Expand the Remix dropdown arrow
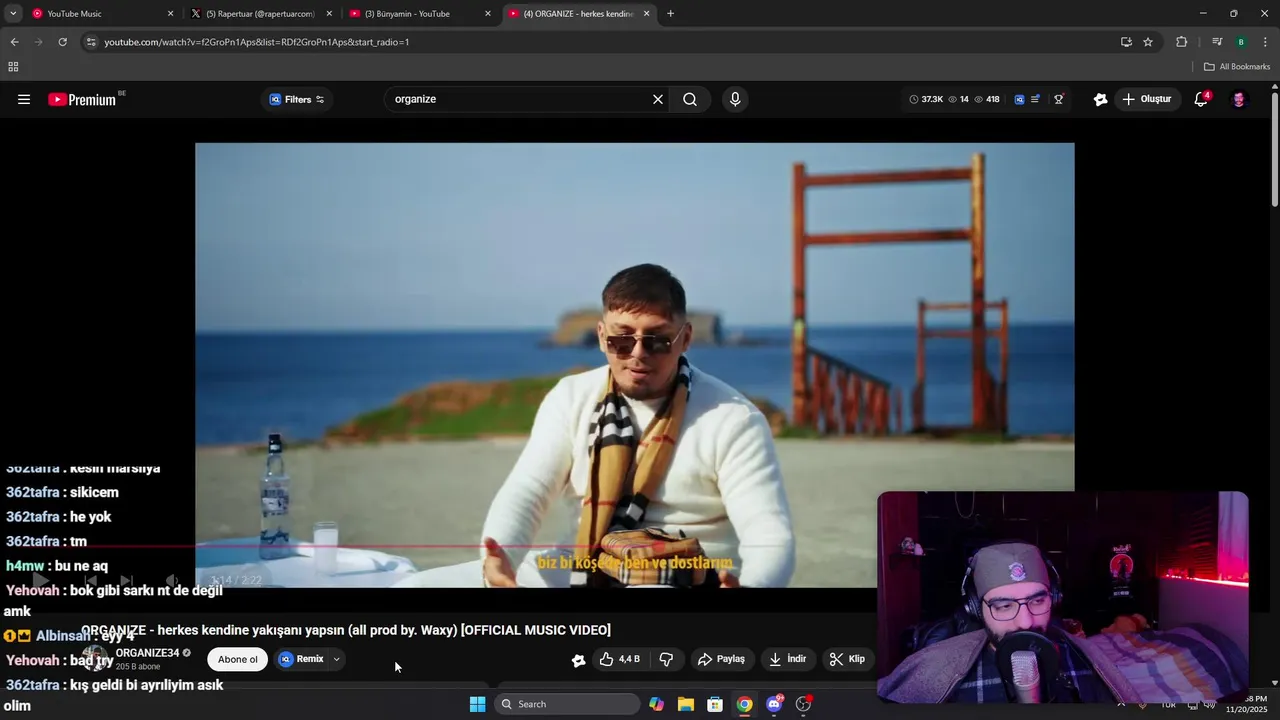This screenshot has width=1280, height=720. tap(337, 659)
